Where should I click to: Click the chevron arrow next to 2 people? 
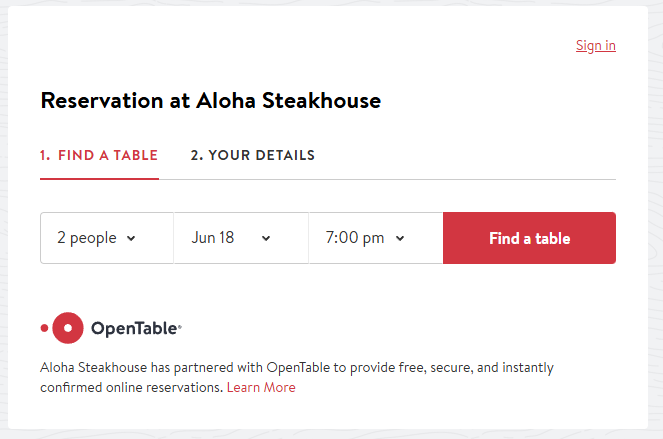coord(131,238)
